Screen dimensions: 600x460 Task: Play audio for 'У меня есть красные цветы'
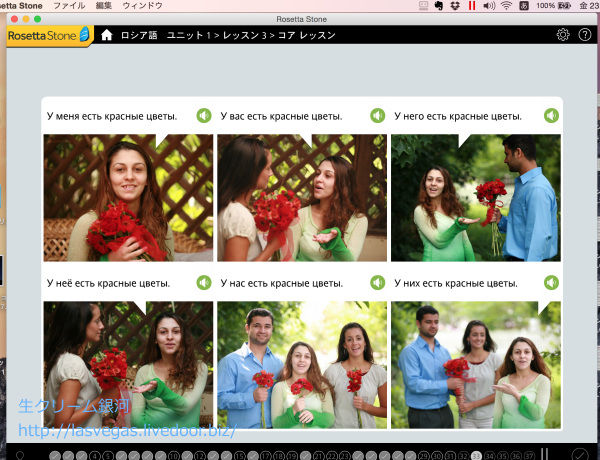204,116
